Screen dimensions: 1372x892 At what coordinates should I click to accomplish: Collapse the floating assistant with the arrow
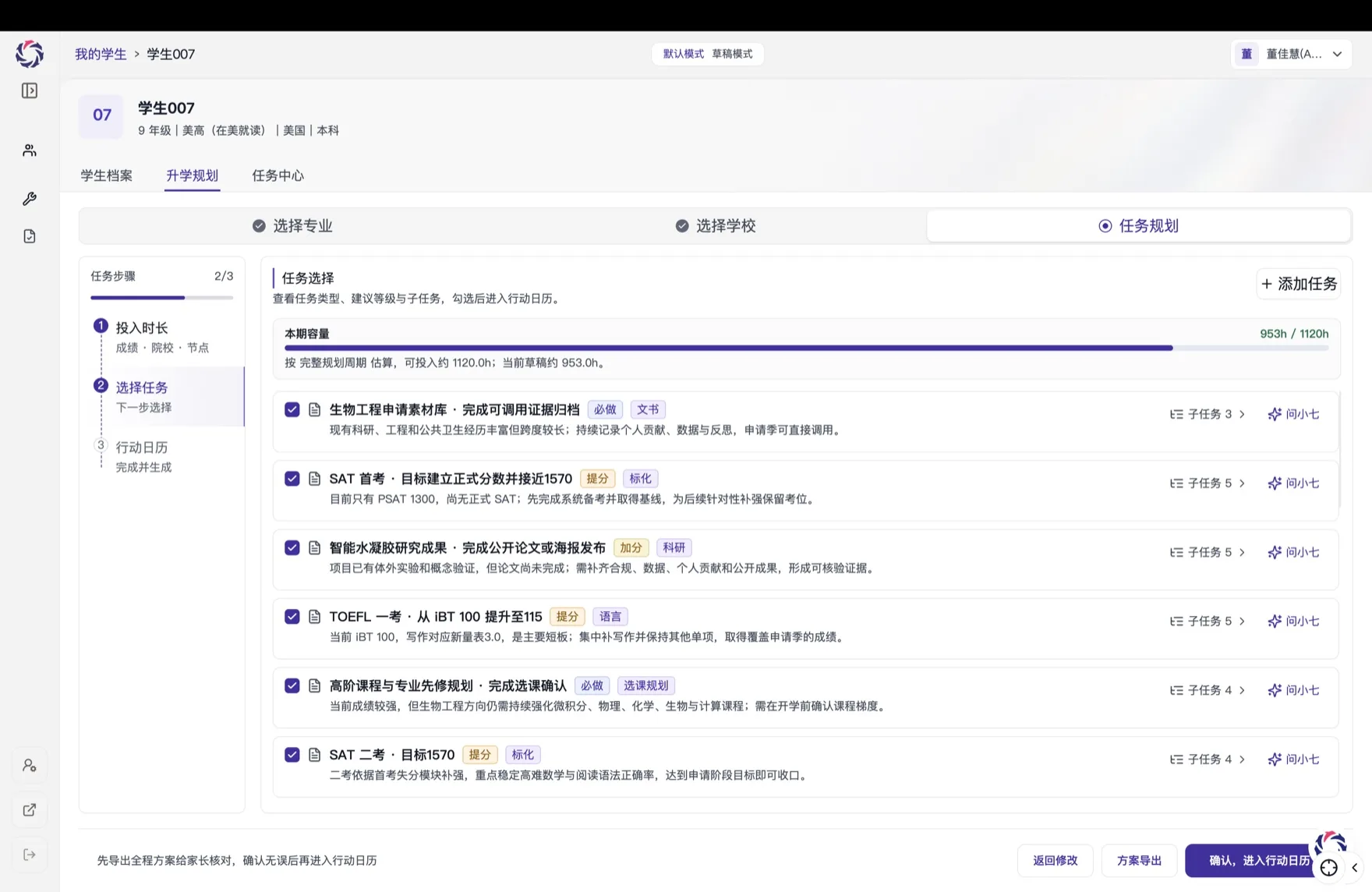coord(1355,868)
